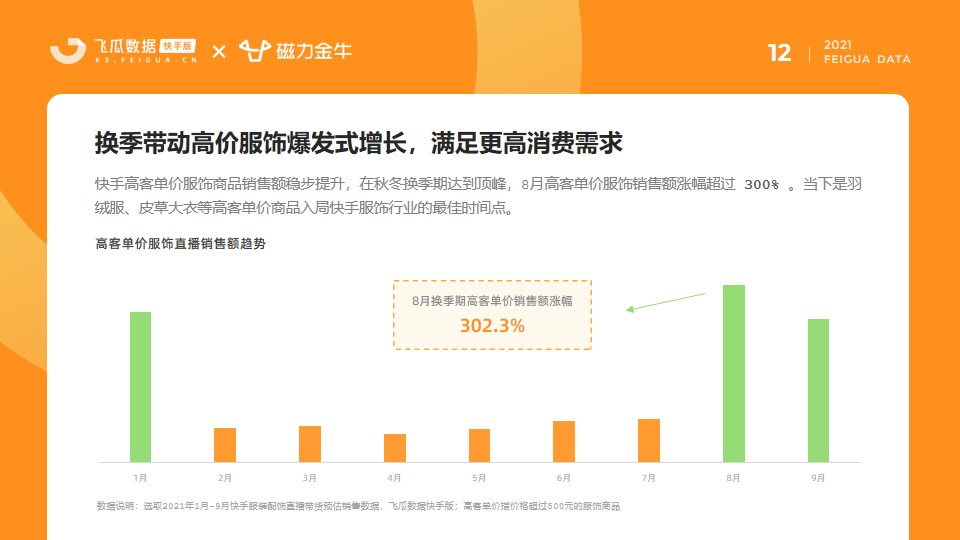Viewport: 960px width, 540px height.
Task: Click the page number 12
Action: [779, 53]
